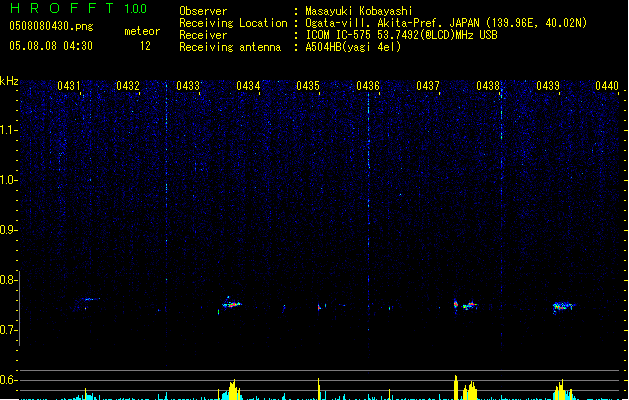Click the 0.7 kHz axis label
The width and height of the screenshot is (629, 400).
pos(8,330)
